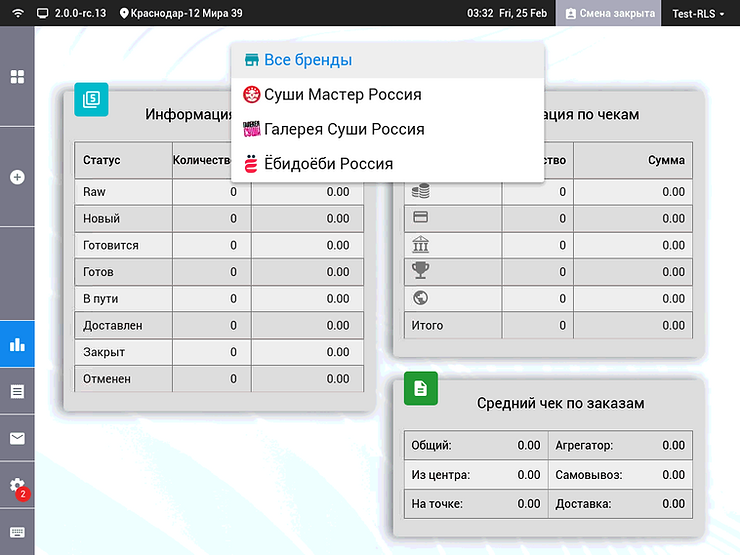Click the Доставлен status row
Image resolution: width=740 pixels, height=555 pixels.
click(x=219, y=325)
